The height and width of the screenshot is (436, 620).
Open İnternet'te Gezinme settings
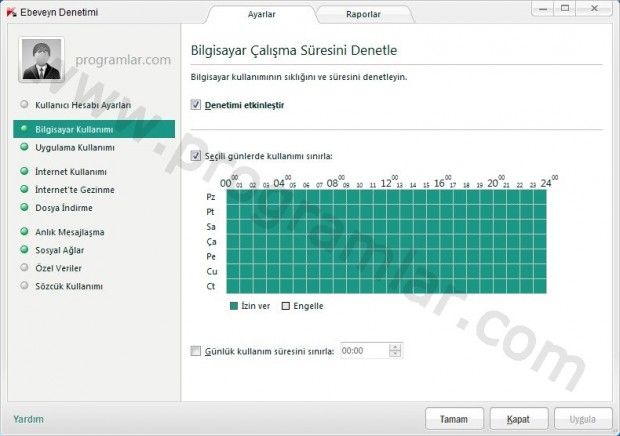click(x=75, y=190)
